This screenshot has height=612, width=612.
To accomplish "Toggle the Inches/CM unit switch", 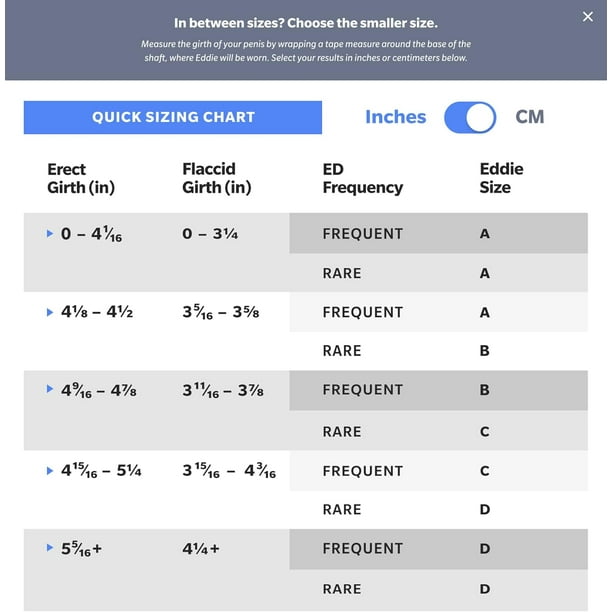I will click(470, 117).
